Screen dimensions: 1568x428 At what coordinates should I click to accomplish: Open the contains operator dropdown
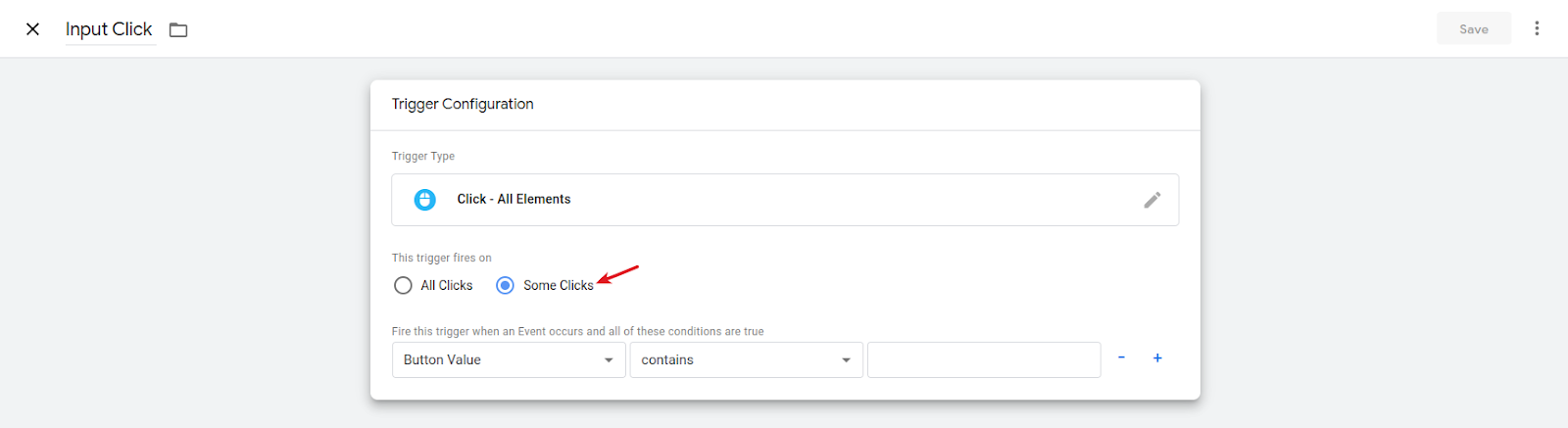(x=746, y=360)
